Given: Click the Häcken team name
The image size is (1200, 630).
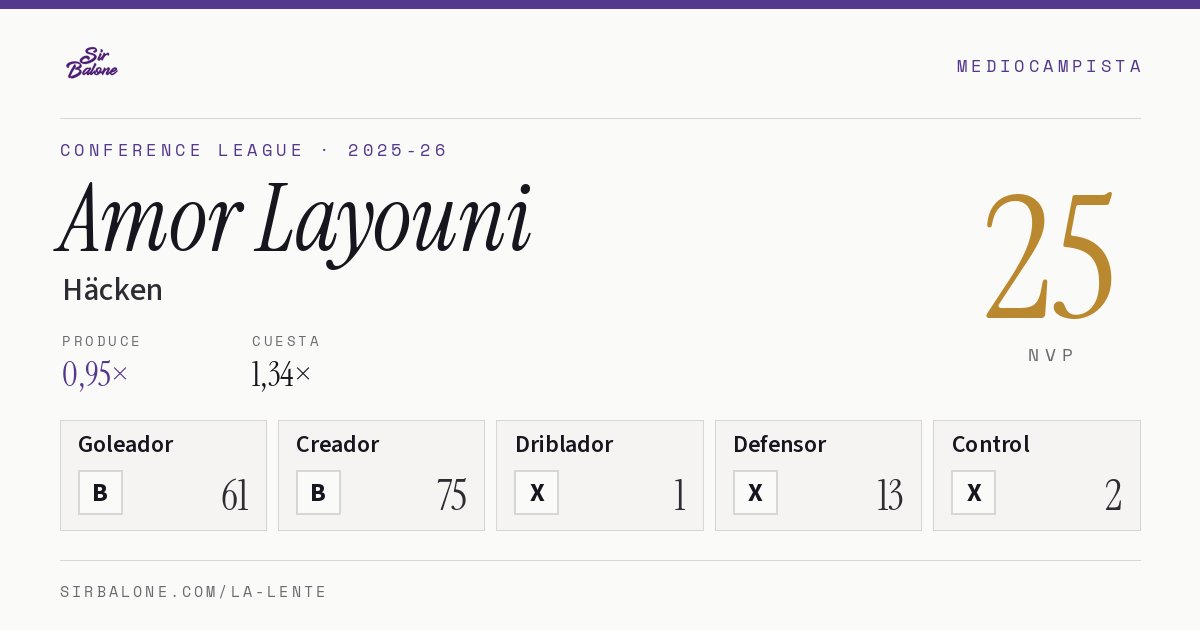Looking at the screenshot, I should click(112, 290).
